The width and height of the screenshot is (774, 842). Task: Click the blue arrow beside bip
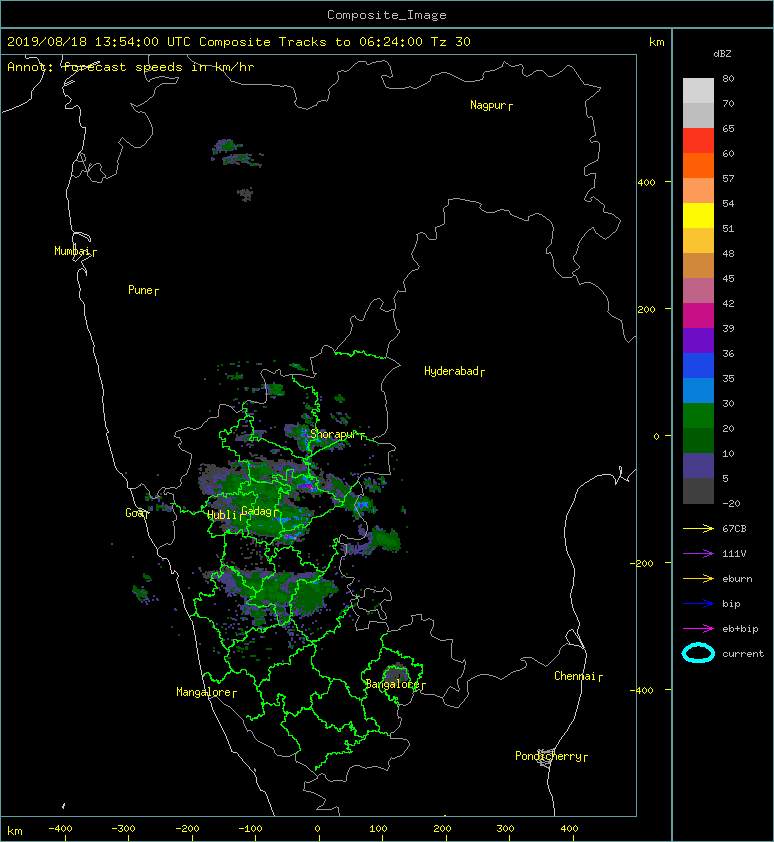point(698,604)
